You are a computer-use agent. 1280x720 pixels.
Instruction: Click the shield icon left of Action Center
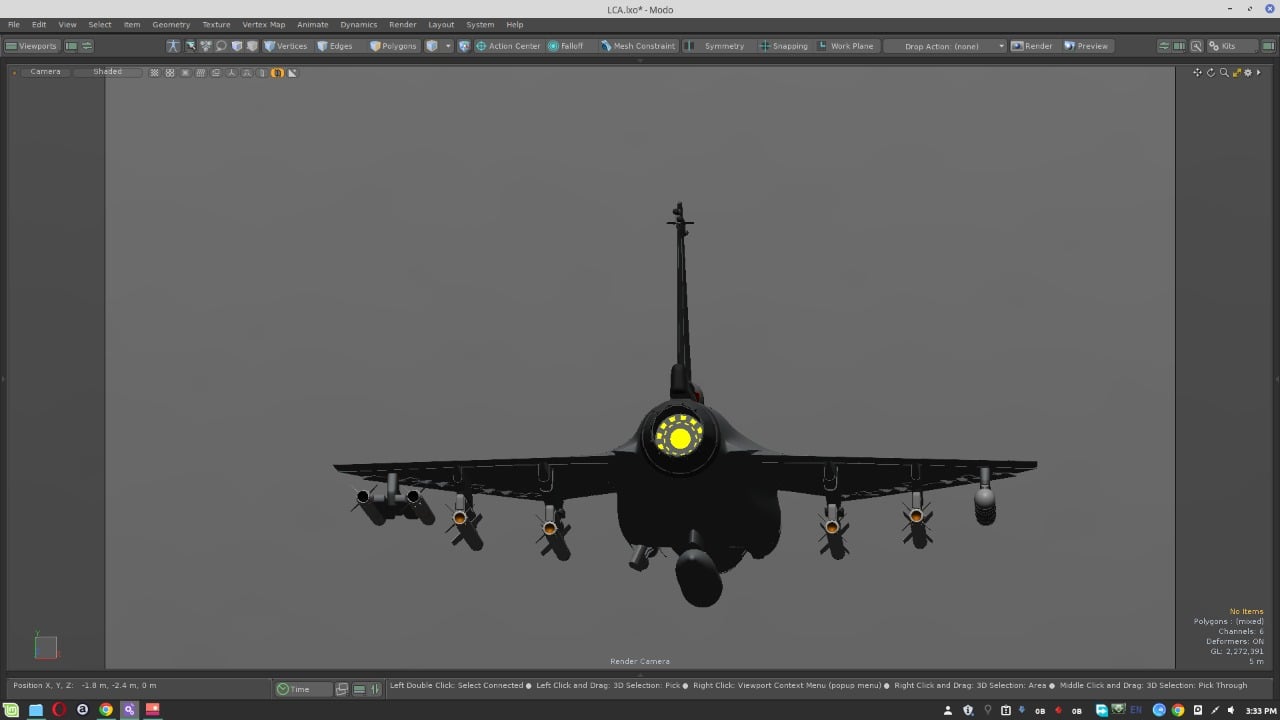[464, 46]
